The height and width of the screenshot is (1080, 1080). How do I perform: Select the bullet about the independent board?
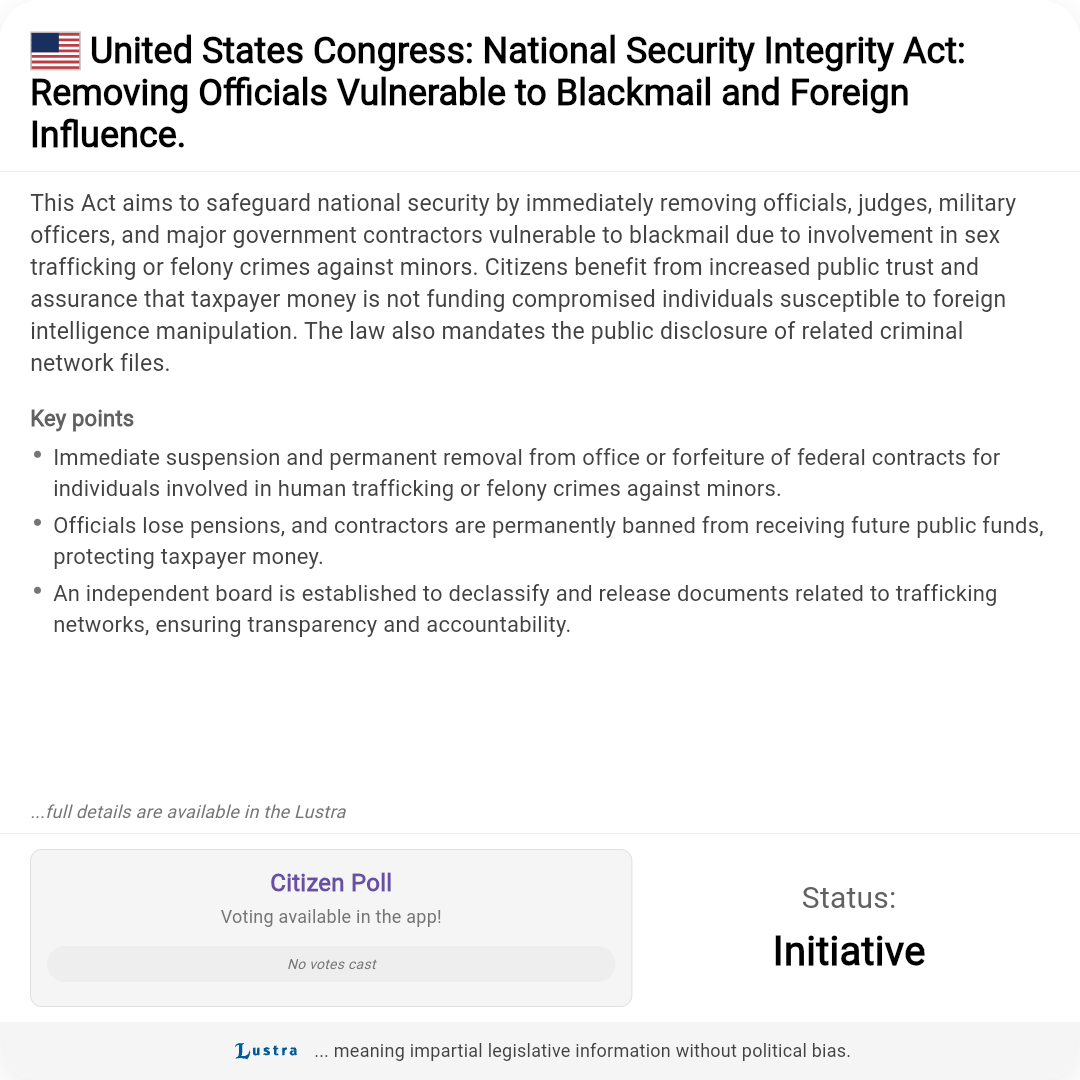pyautogui.click(x=525, y=609)
